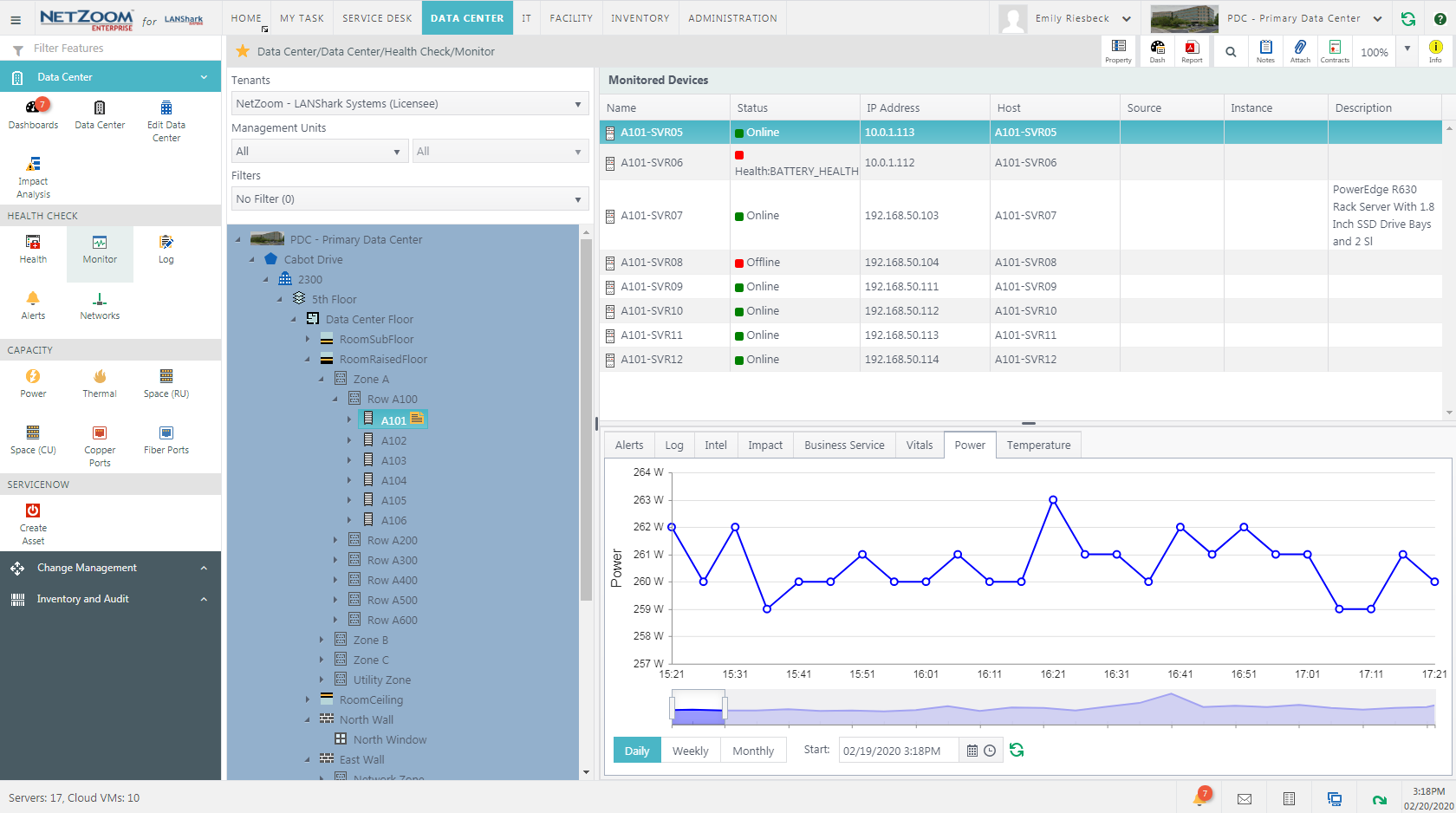Select the Daily chart range
Viewport: 1456px width, 813px height.
click(x=637, y=751)
